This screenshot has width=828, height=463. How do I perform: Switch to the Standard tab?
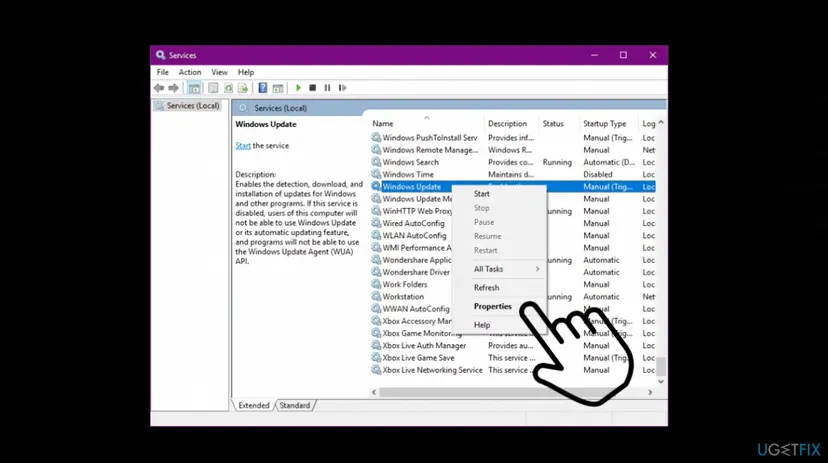coord(295,405)
